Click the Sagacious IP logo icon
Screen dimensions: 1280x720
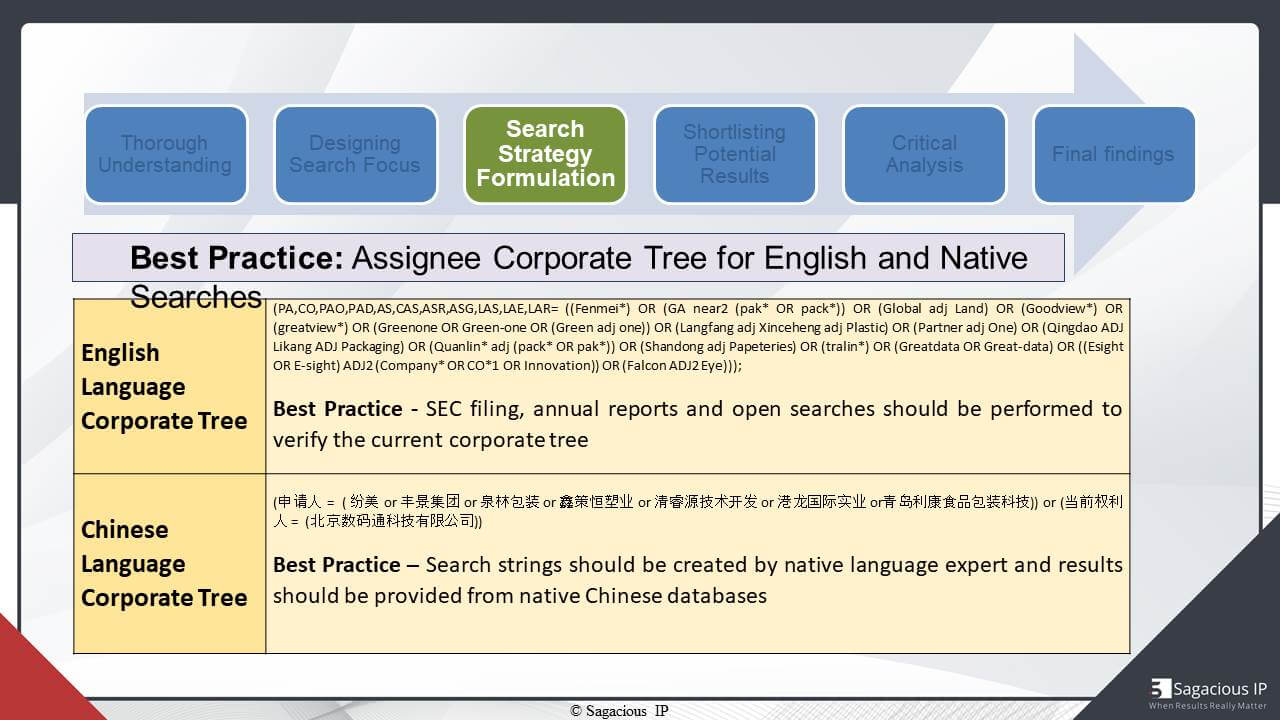coord(1160,688)
